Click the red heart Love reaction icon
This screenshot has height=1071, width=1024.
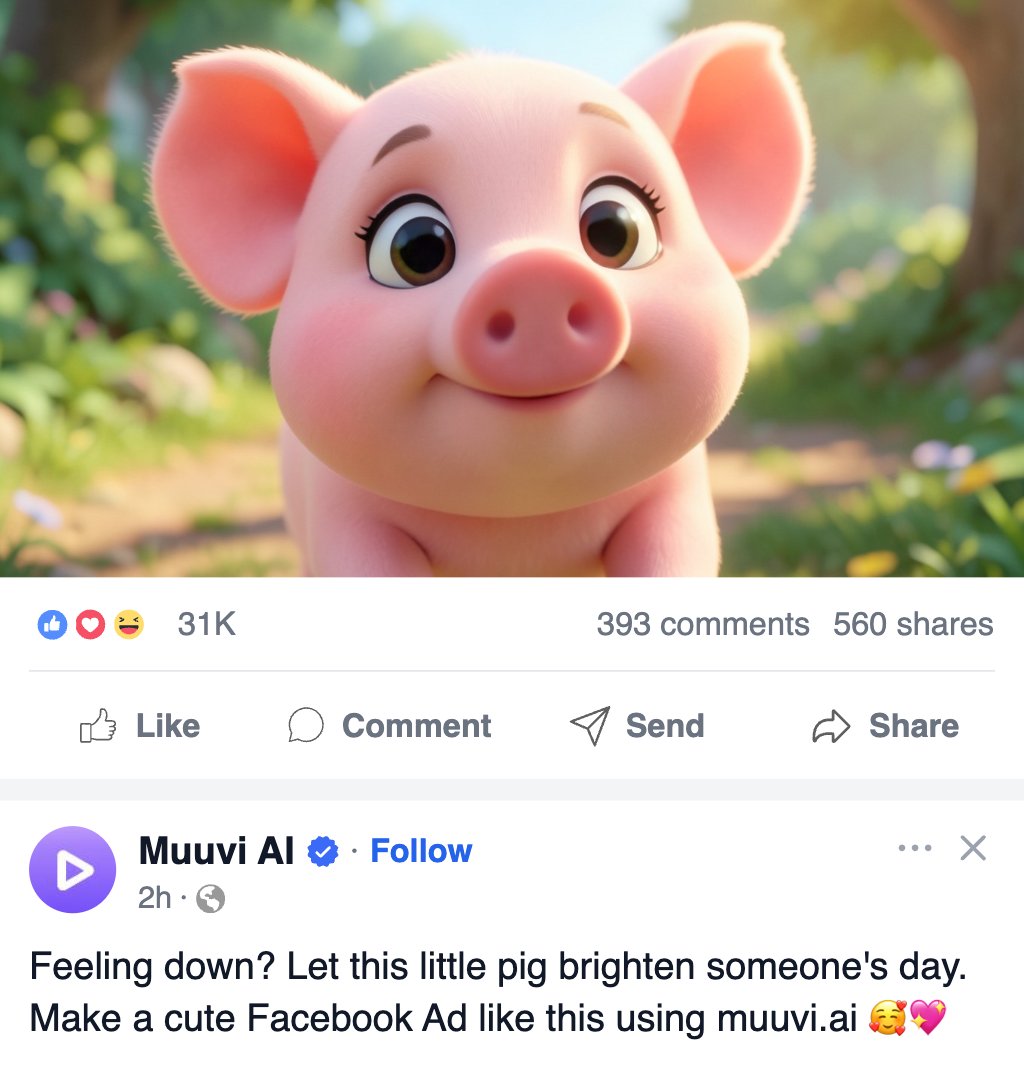(89, 624)
